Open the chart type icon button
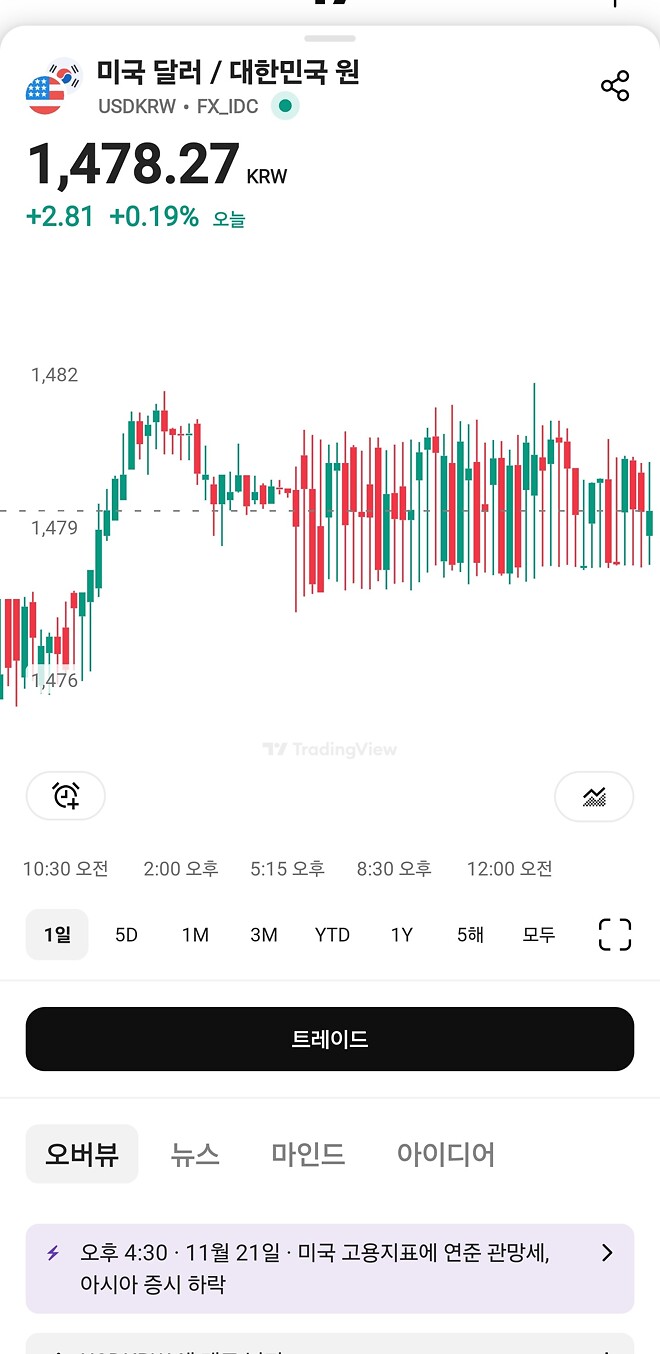 pyautogui.click(x=594, y=796)
